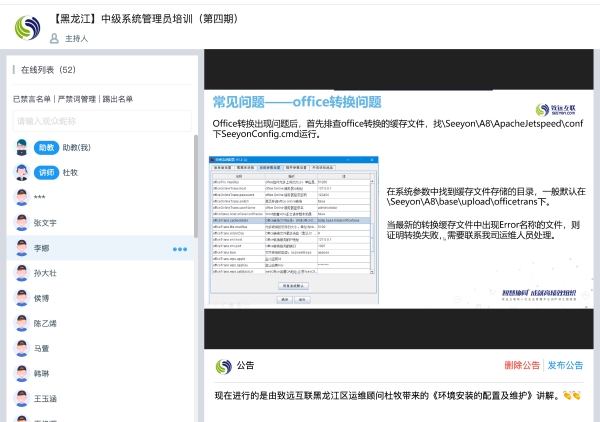This screenshot has width=600, height=422.
Task: Click the avatar of 助教(我)
Action: point(22,147)
